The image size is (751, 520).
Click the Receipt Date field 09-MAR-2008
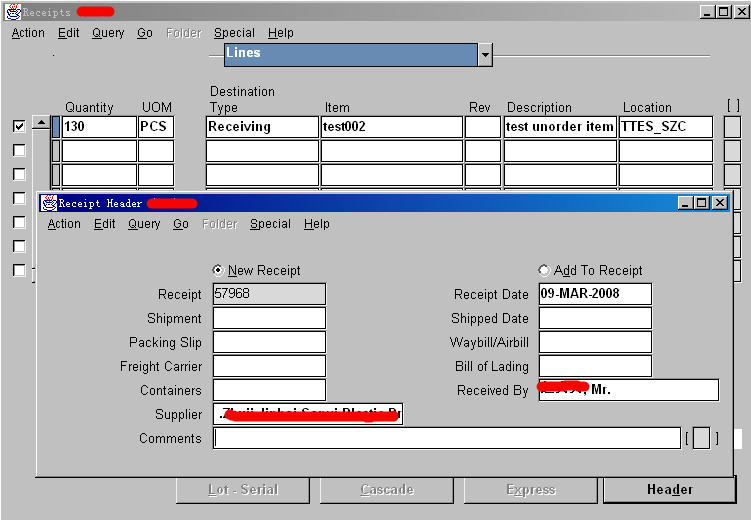[x=595, y=294]
